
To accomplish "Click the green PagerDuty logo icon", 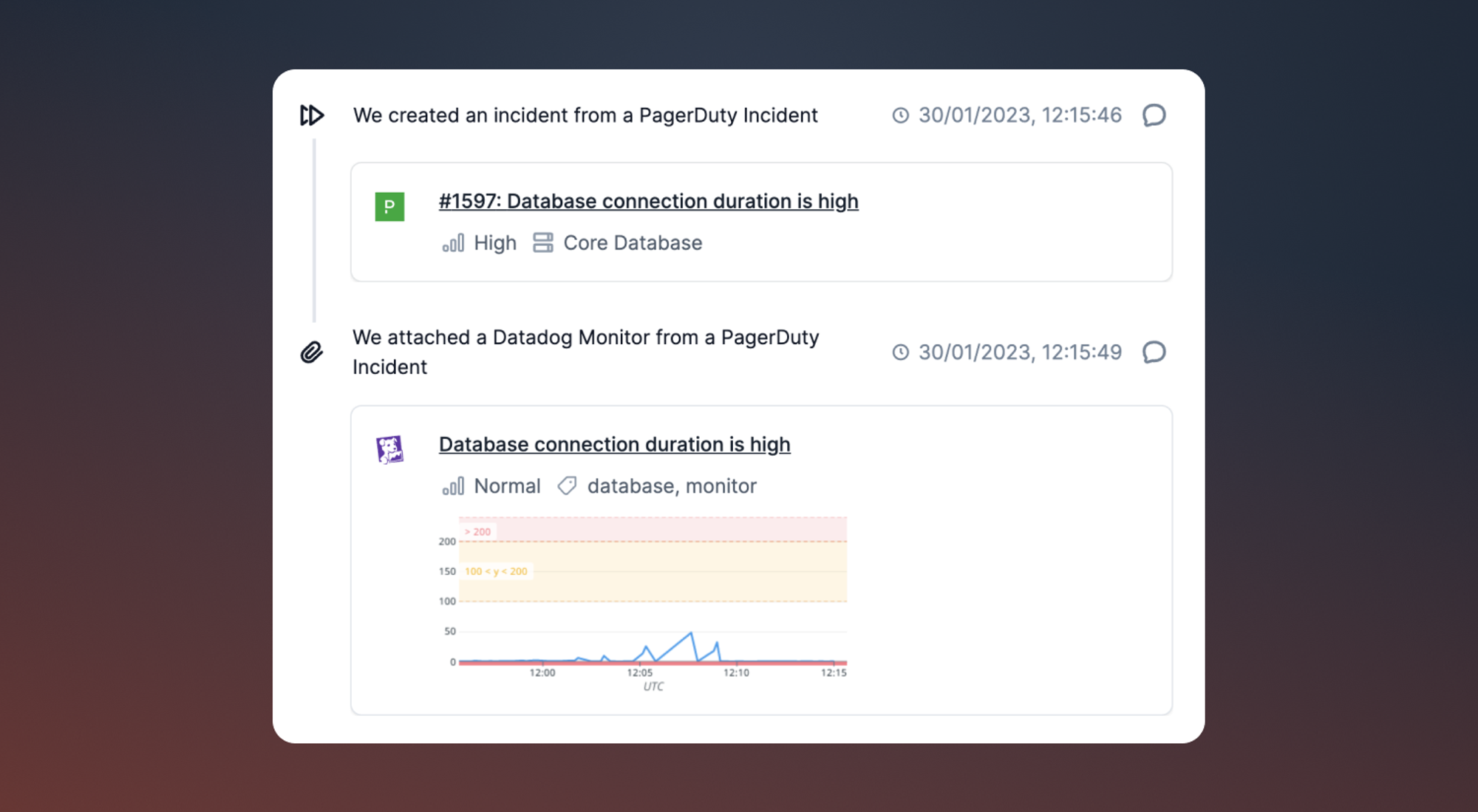I will coord(389,207).
